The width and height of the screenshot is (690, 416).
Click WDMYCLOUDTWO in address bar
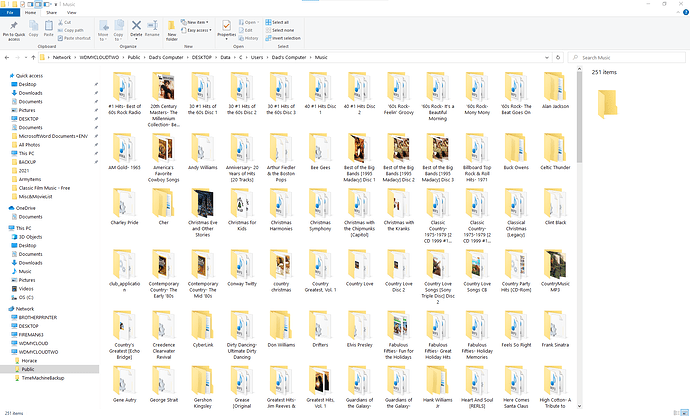[99, 58]
